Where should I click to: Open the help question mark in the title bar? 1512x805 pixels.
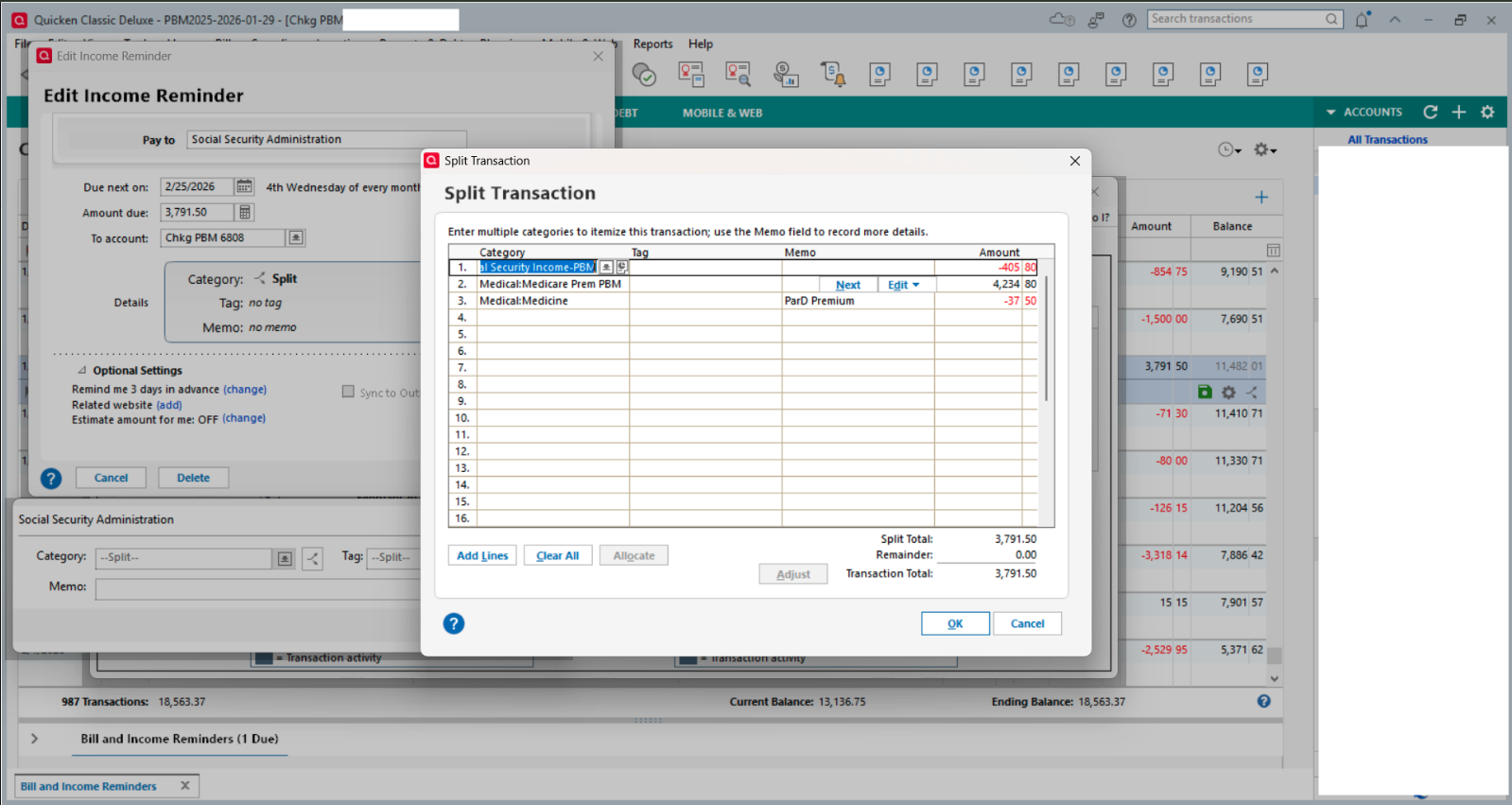pyautogui.click(x=1129, y=20)
